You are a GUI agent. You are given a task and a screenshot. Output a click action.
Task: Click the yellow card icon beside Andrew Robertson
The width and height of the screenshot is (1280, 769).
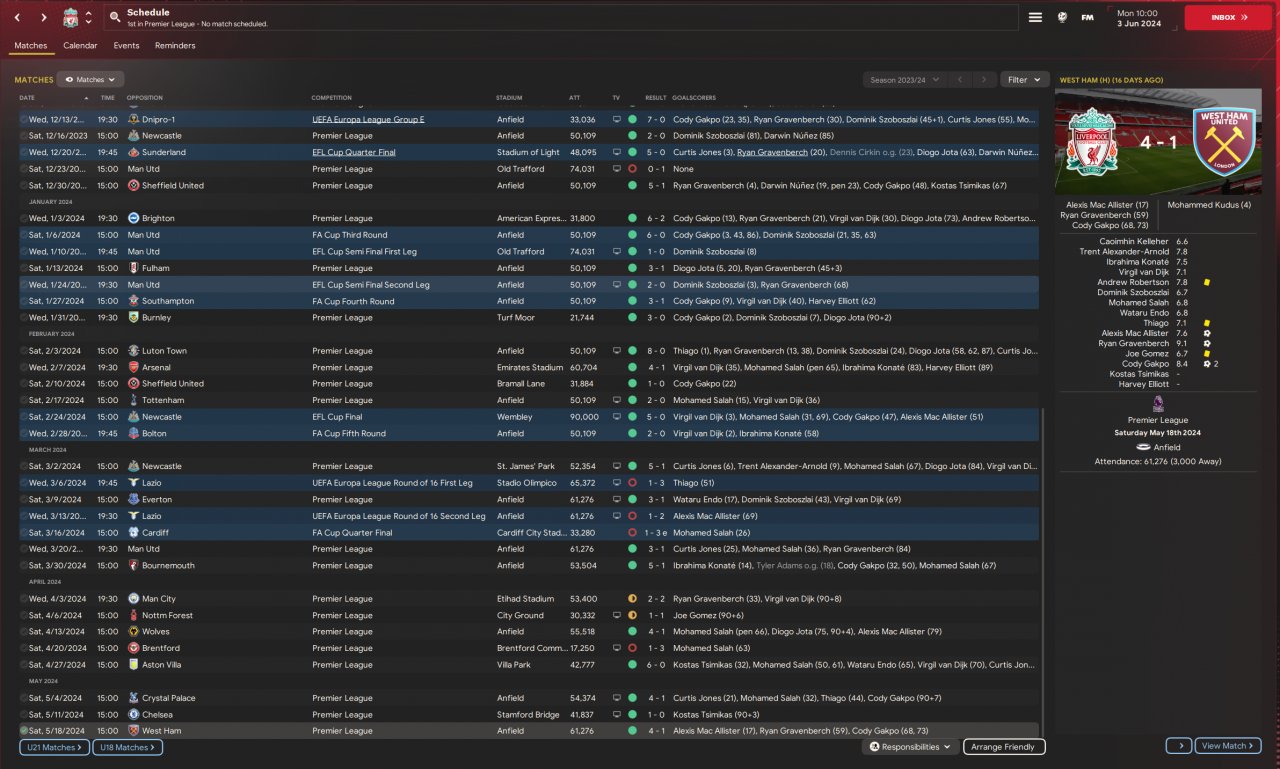(x=1207, y=282)
